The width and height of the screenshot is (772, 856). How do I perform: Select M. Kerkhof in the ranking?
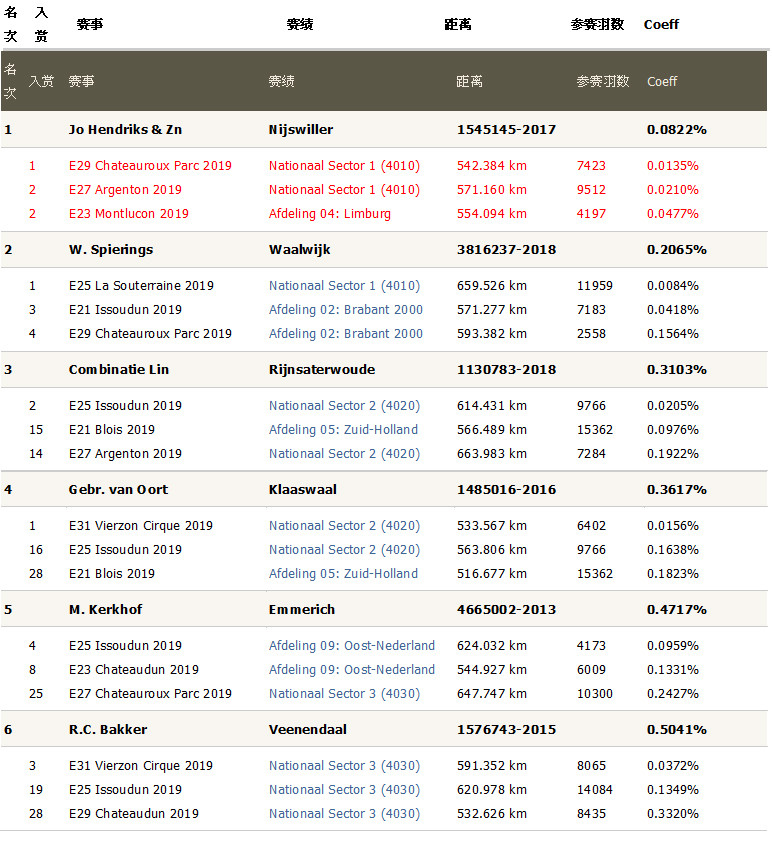[x=104, y=610]
